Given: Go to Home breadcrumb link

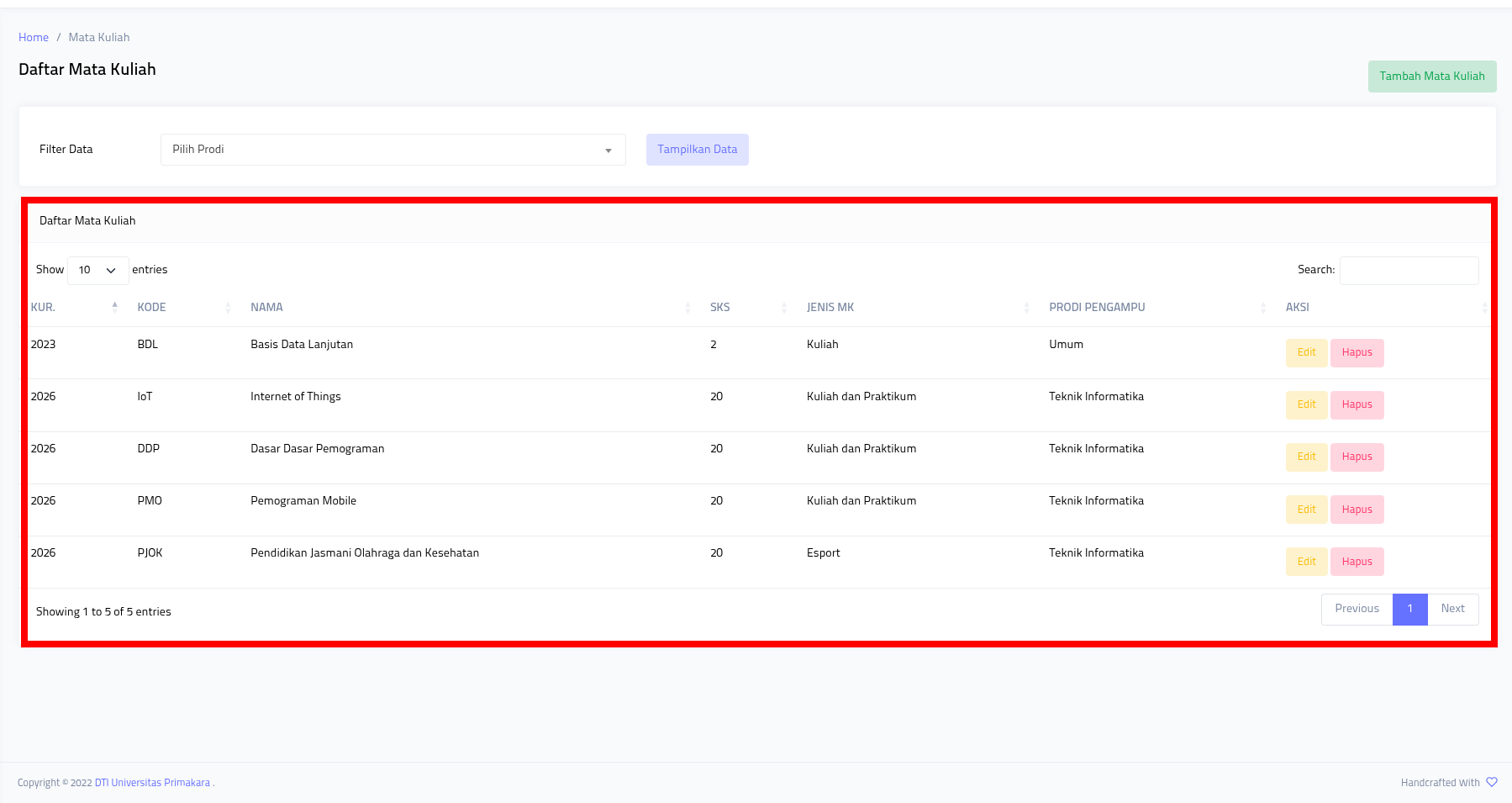Looking at the screenshot, I should coord(34,38).
